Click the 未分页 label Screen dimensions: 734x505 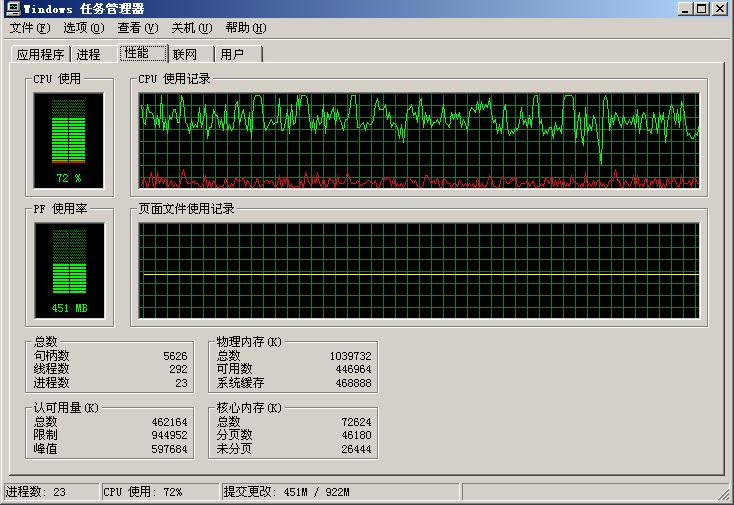pos(234,448)
